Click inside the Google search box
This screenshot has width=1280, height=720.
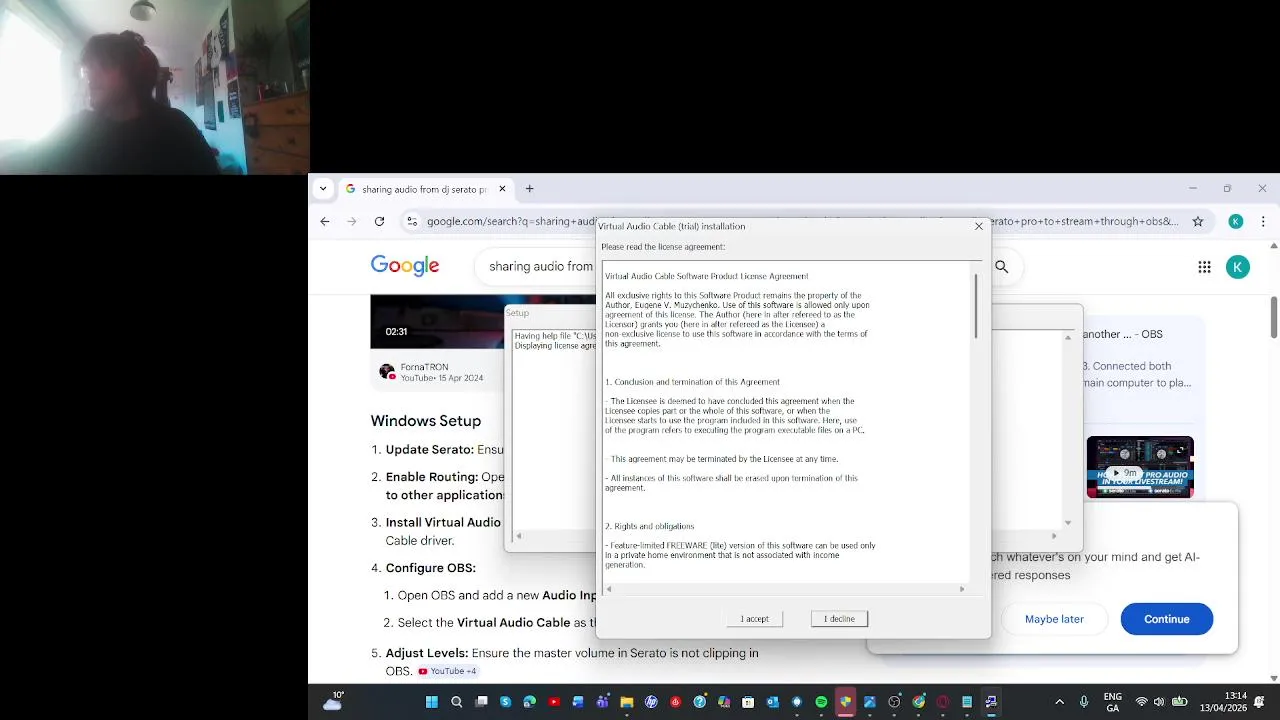[540, 267]
